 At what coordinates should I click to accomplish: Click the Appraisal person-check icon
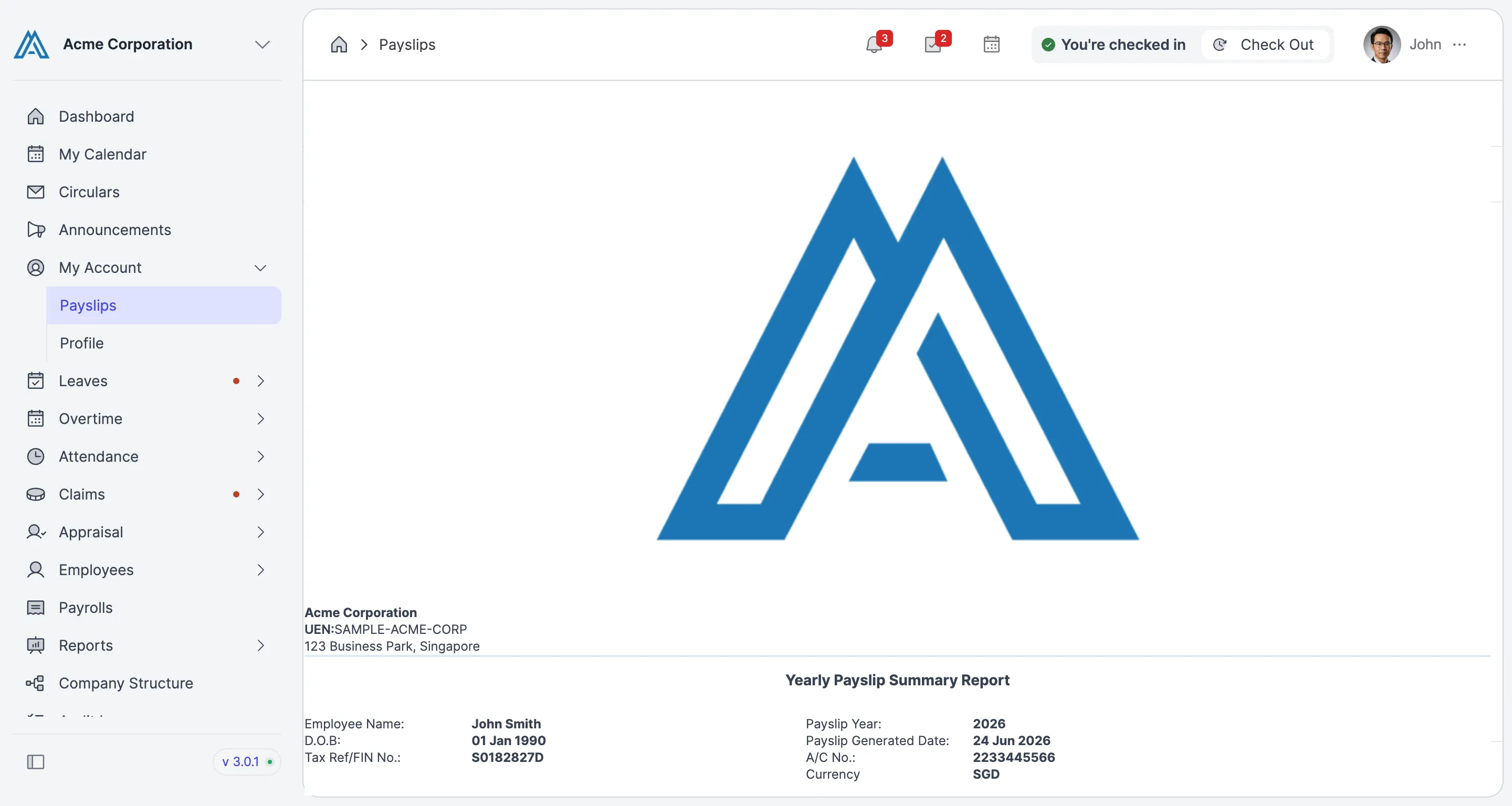(x=36, y=532)
